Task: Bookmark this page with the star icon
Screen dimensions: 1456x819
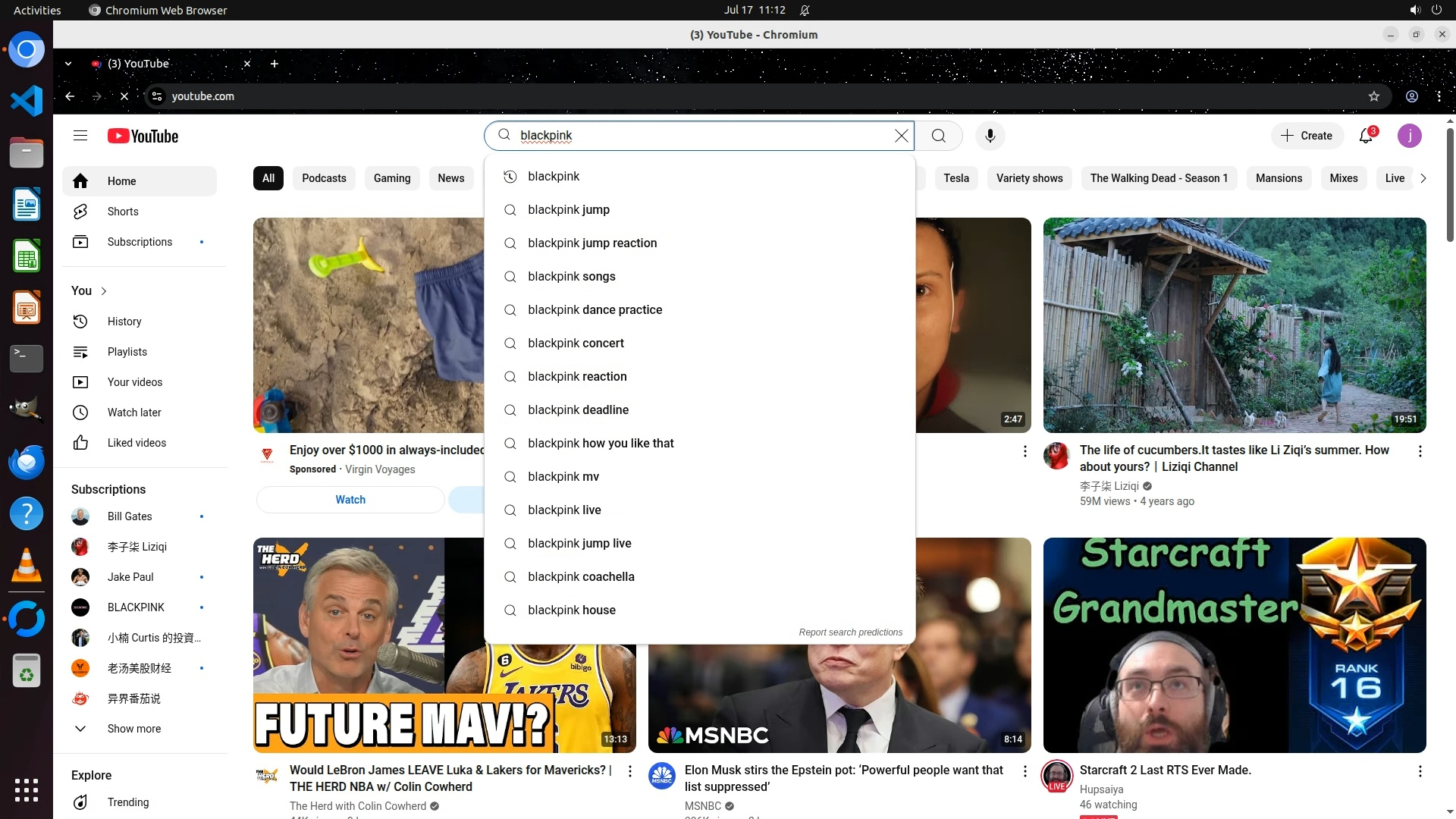Action: pyautogui.click(x=1373, y=96)
